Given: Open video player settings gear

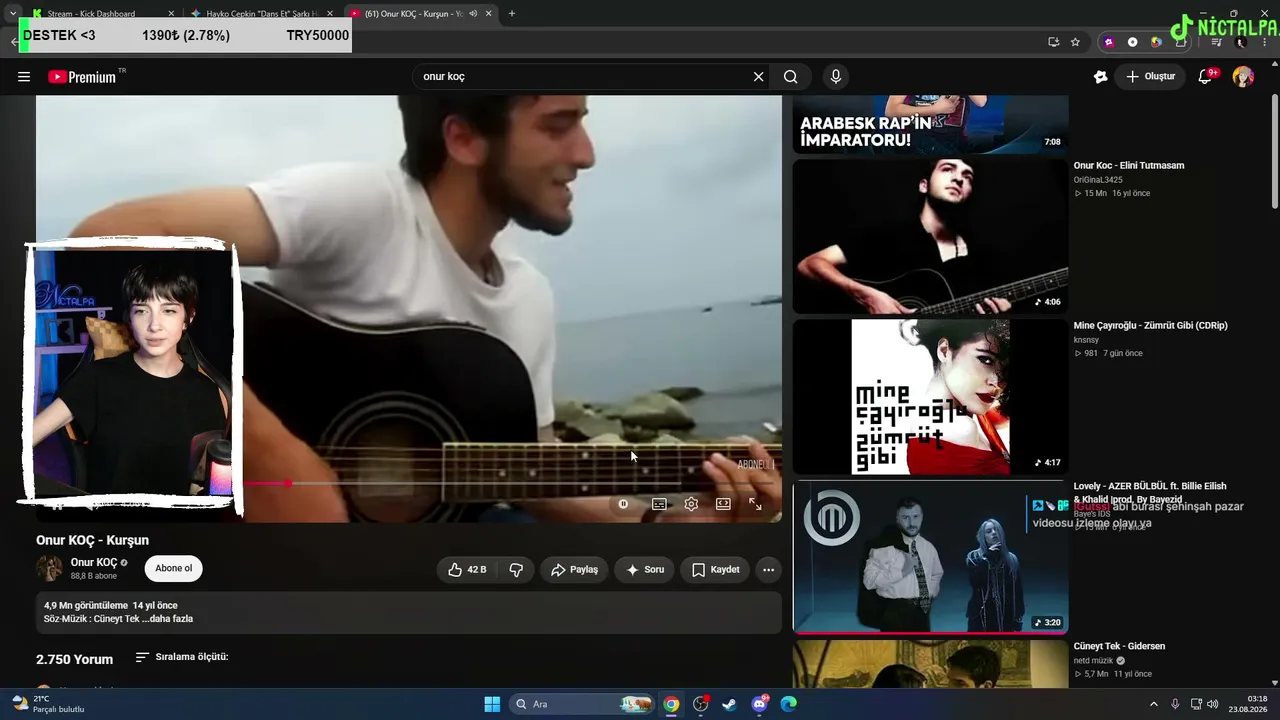Looking at the screenshot, I should pyautogui.click(x=691, y=504).
